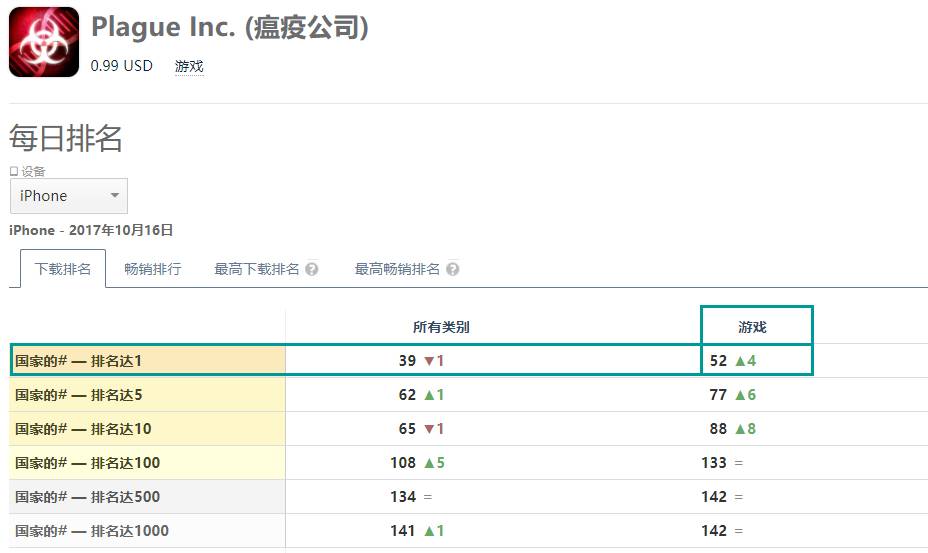Open the 最高畅销排名 tab
928x553 pixels.
coord(397,269)
